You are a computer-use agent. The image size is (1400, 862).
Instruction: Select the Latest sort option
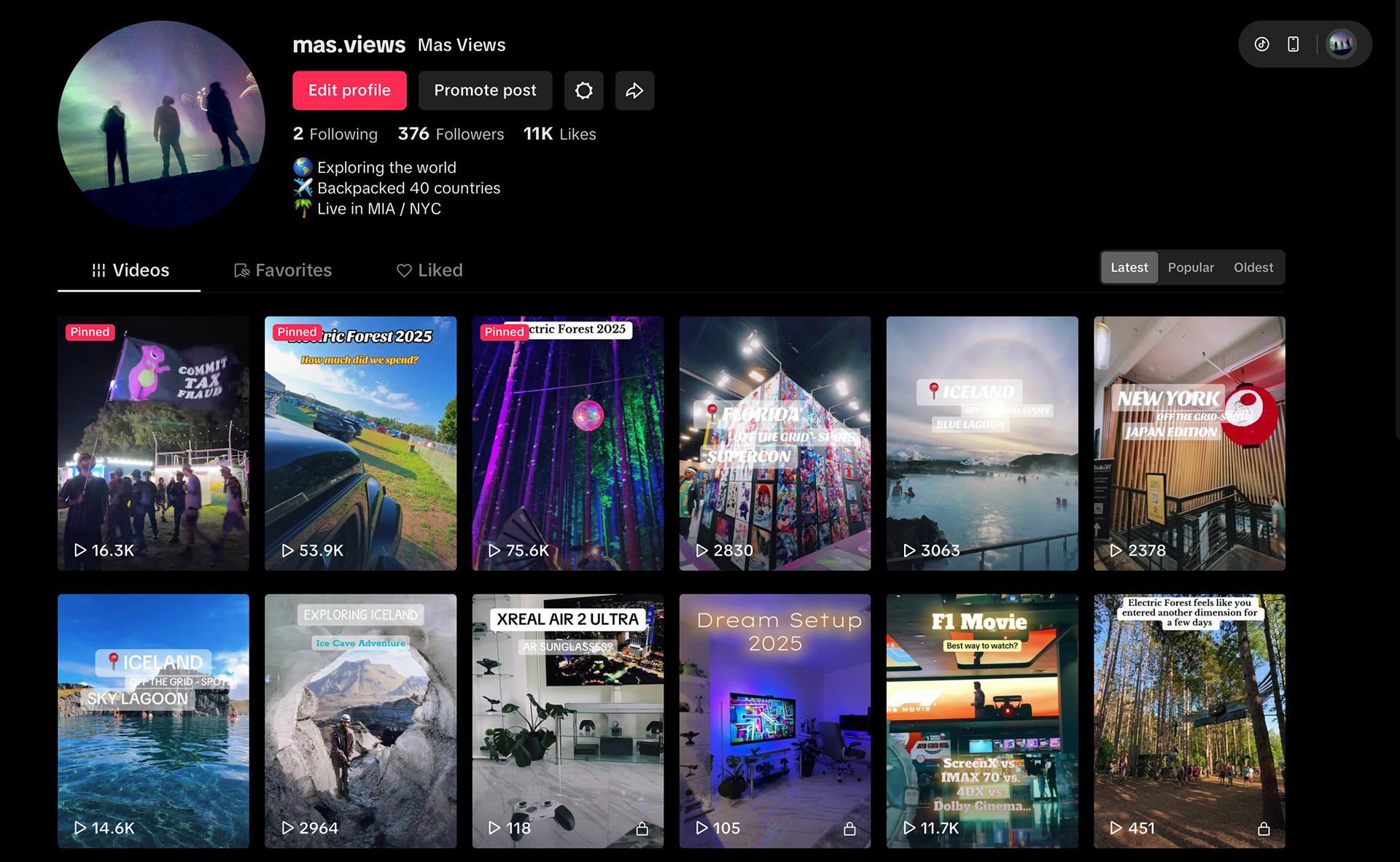coord(1129,268)
